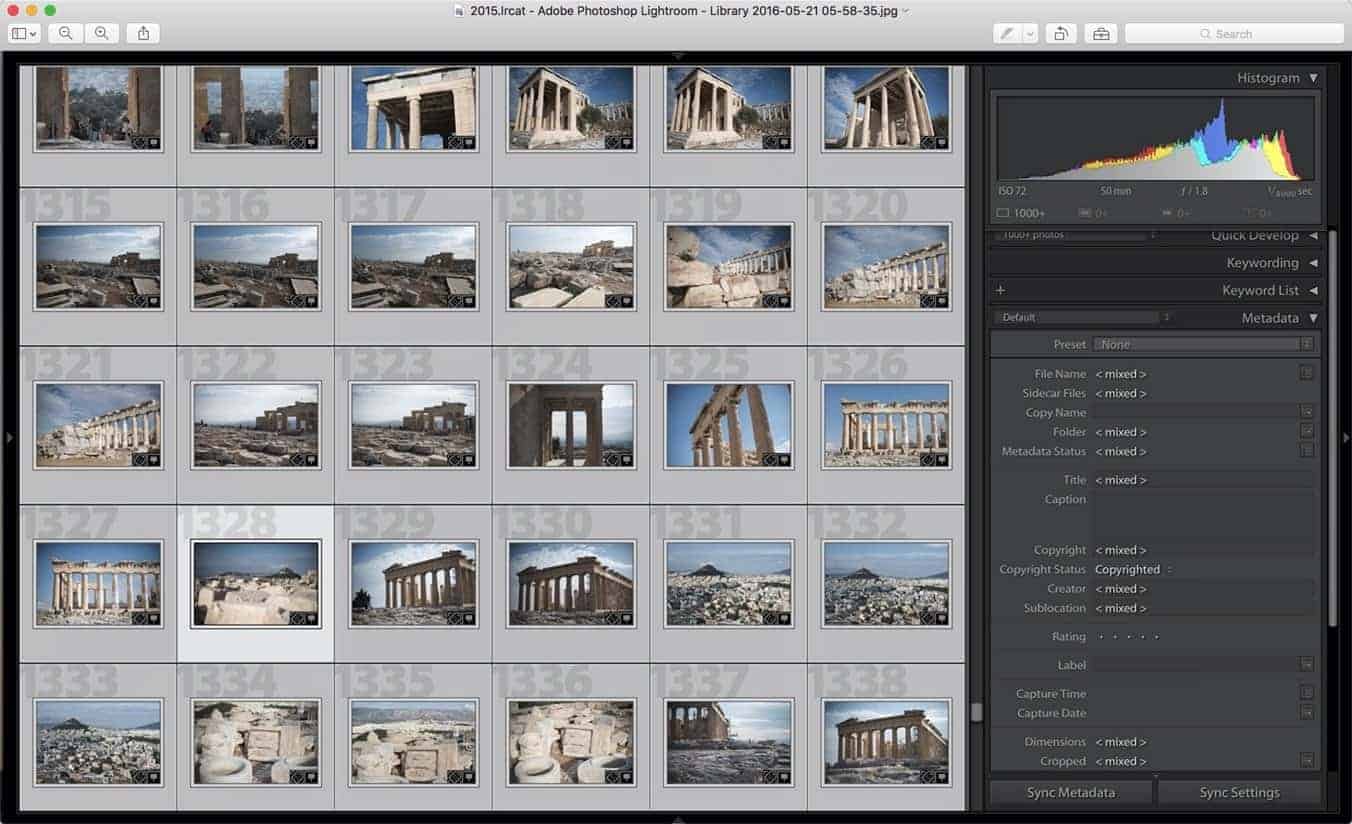Zoom in using the magnifier plus button
The image size is (1352, 824).
pos(101,33)
